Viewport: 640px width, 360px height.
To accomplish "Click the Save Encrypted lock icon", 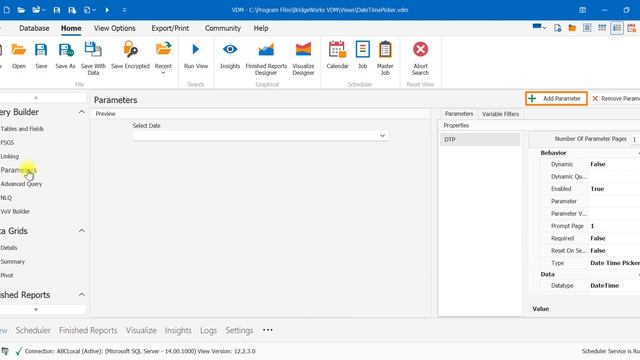I will [x=130, y=49].
